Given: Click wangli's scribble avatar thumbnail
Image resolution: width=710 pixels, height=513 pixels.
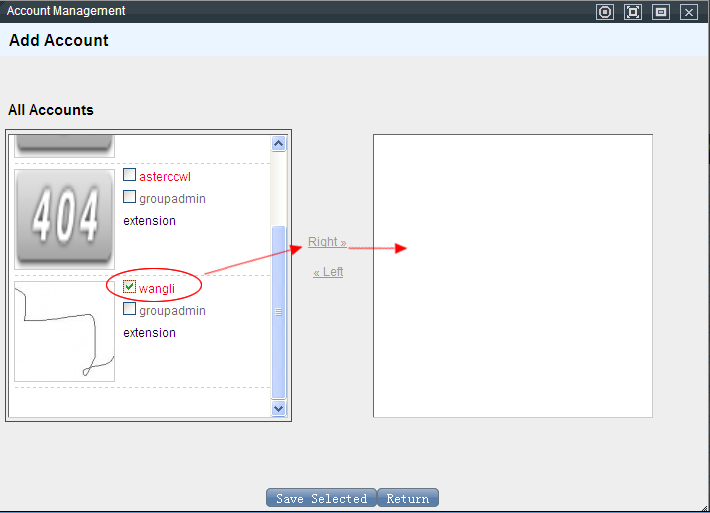Looking at the screenshot, I should [65, 331].
